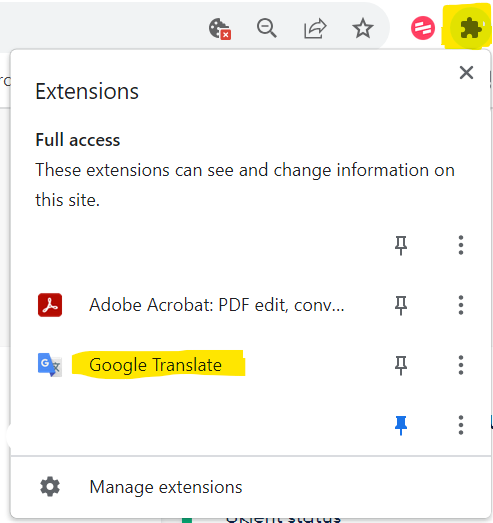Open more options for first unnamed extension

461,245
